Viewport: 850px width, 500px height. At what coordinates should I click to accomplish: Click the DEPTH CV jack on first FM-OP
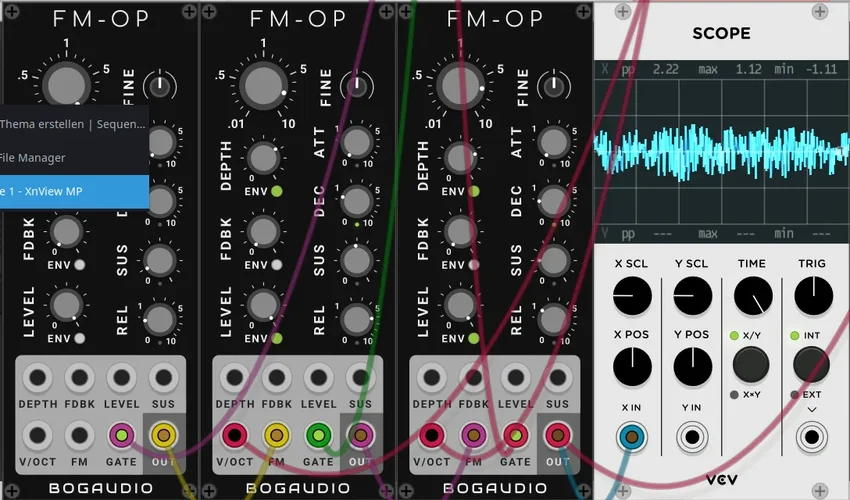37,377
